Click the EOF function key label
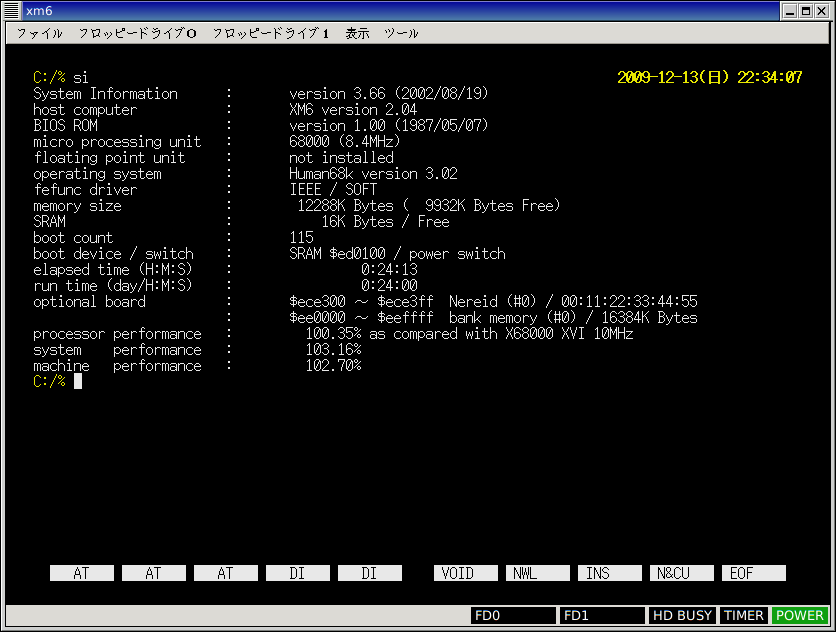This screenshot has width=836, height=632. 753,573
